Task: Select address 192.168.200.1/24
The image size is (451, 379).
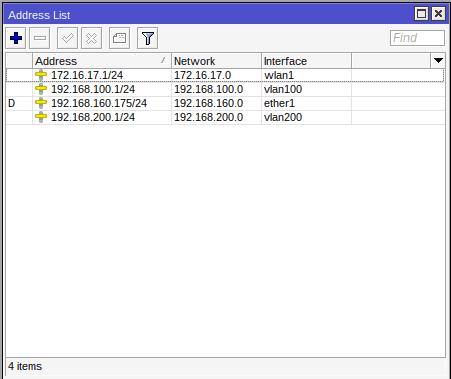Action: (93, 117)
